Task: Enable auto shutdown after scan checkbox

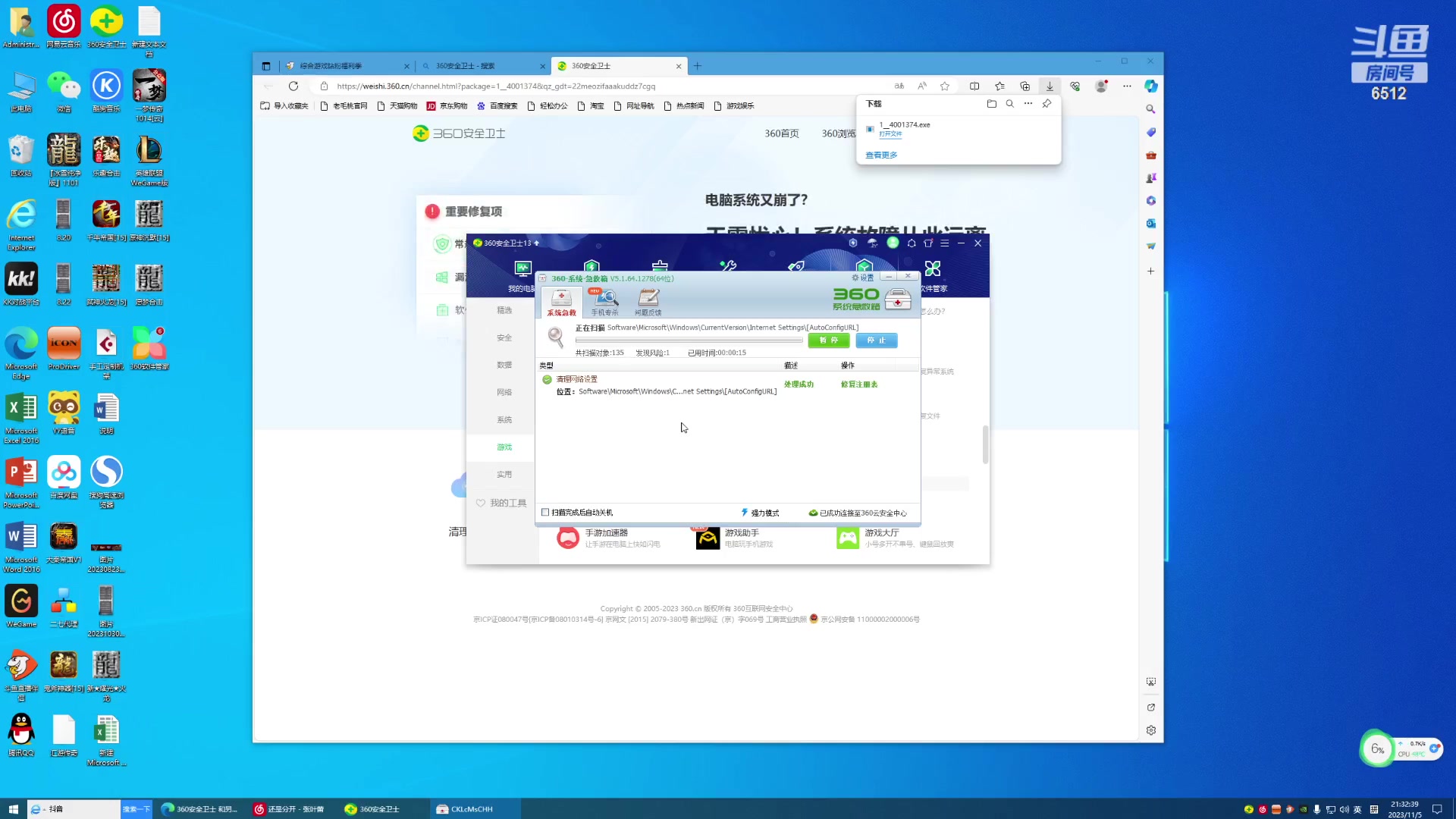Action: coord(545,513)
